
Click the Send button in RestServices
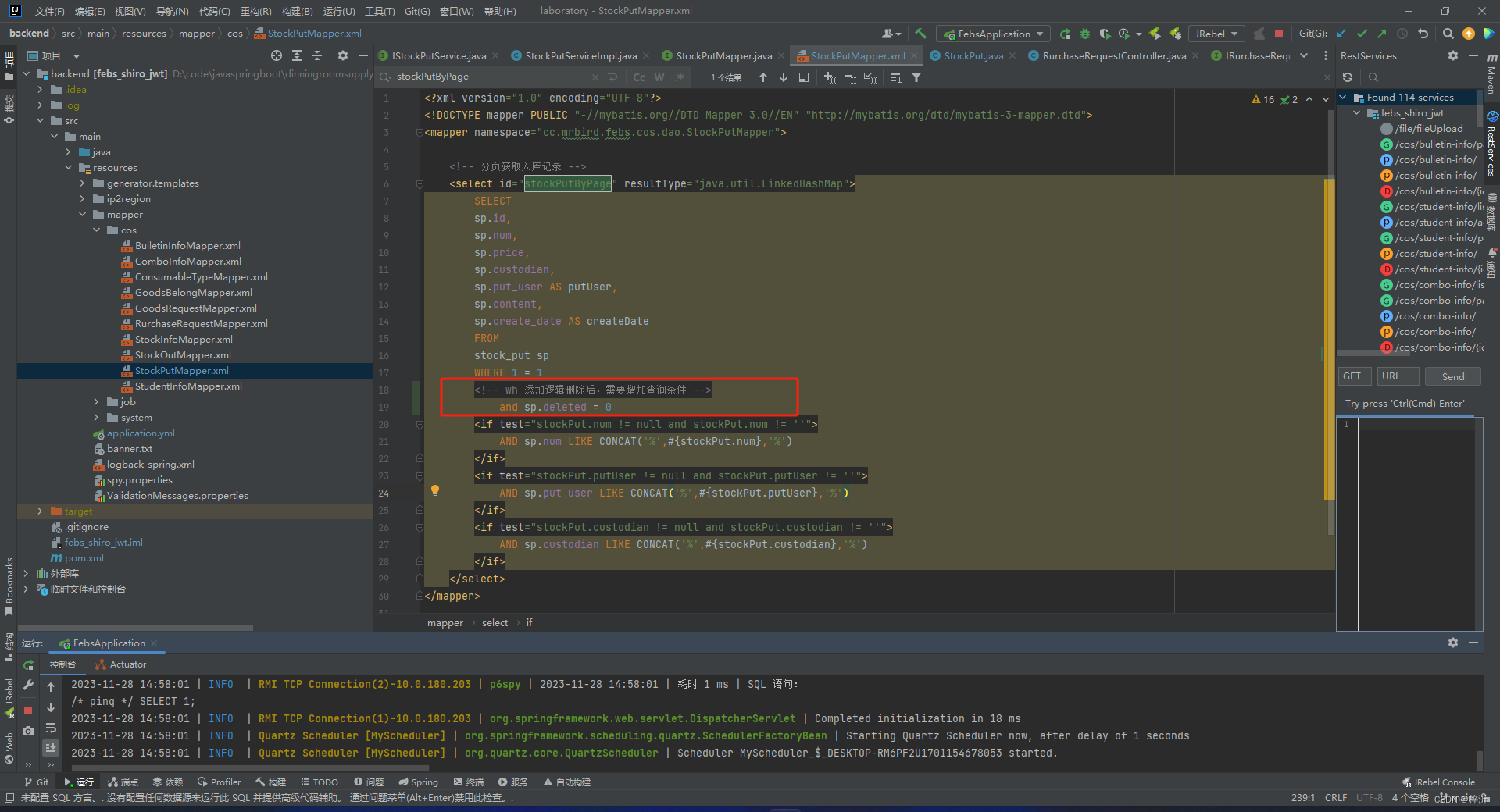tap(1452, 376)
